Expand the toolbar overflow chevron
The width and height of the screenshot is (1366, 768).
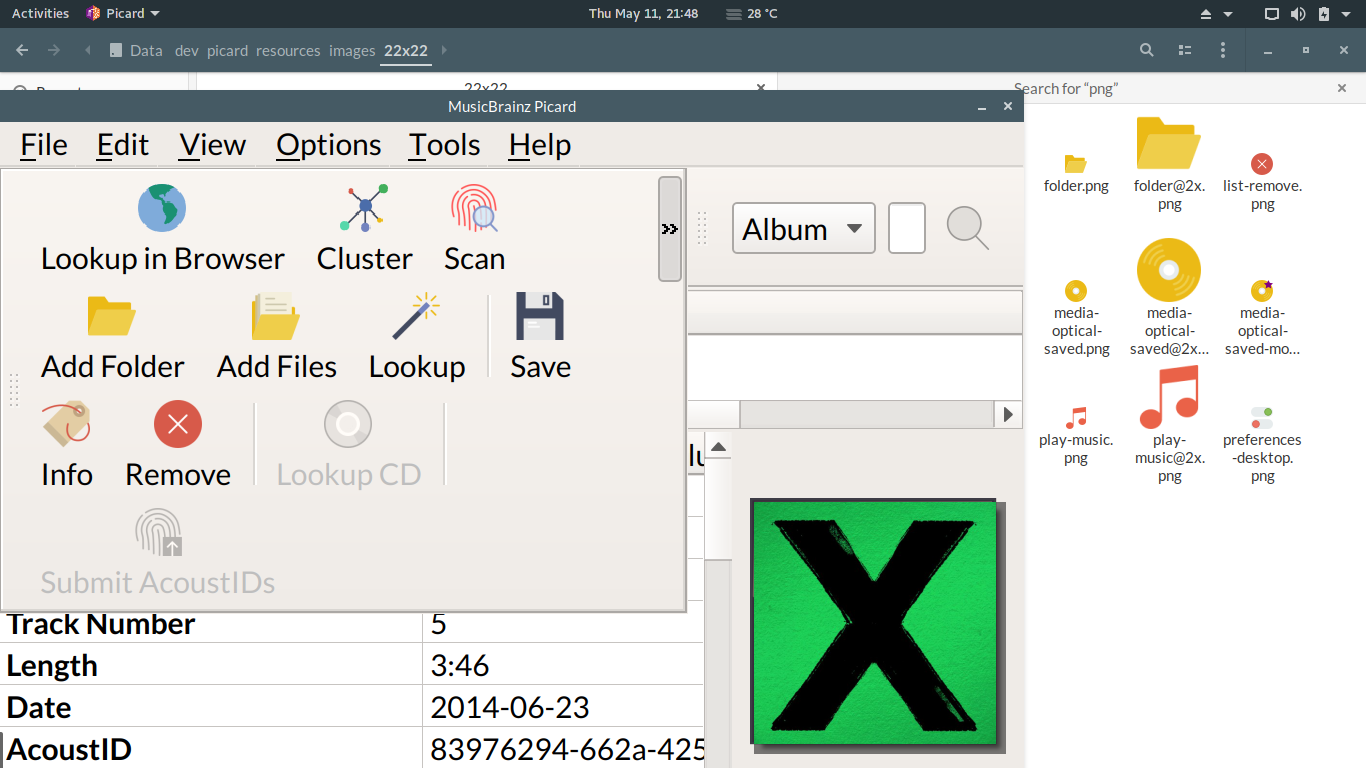[x=670, y=229]
